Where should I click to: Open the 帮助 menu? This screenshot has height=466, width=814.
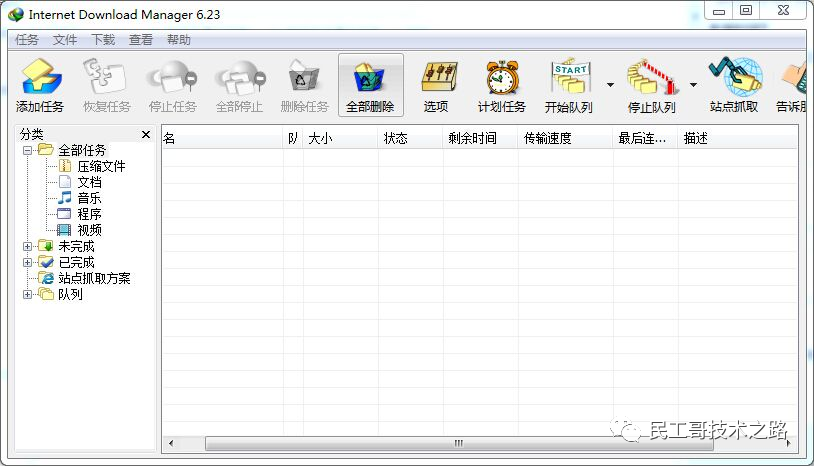179,40
